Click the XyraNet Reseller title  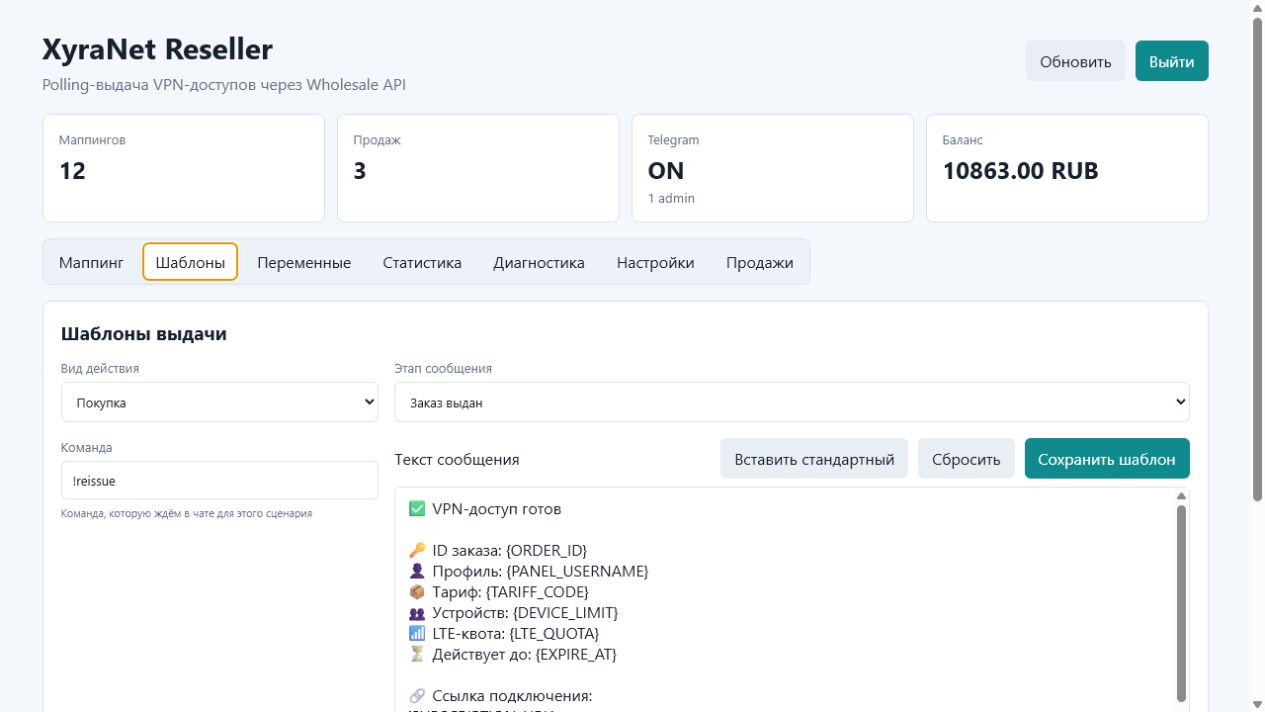tap(157, 49)
